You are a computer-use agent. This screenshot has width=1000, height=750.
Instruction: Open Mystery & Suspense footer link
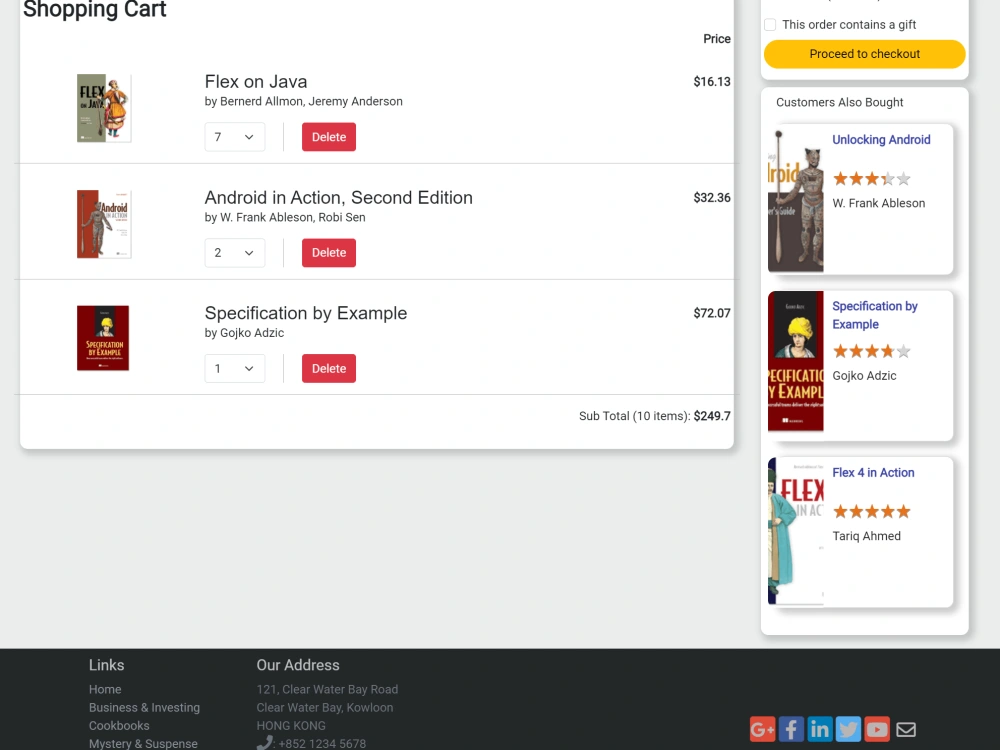tap(143, 744)
